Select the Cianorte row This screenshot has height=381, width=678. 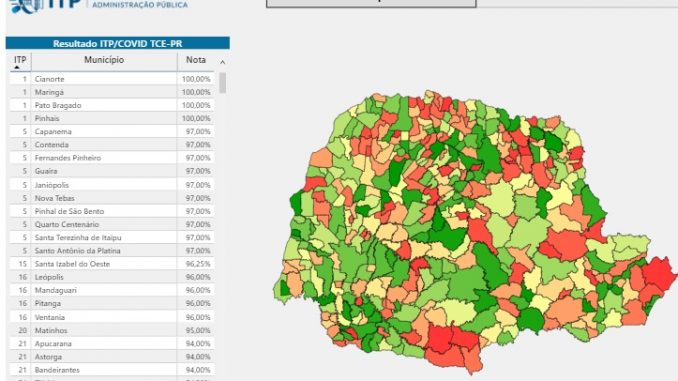[x=112, y=79]
